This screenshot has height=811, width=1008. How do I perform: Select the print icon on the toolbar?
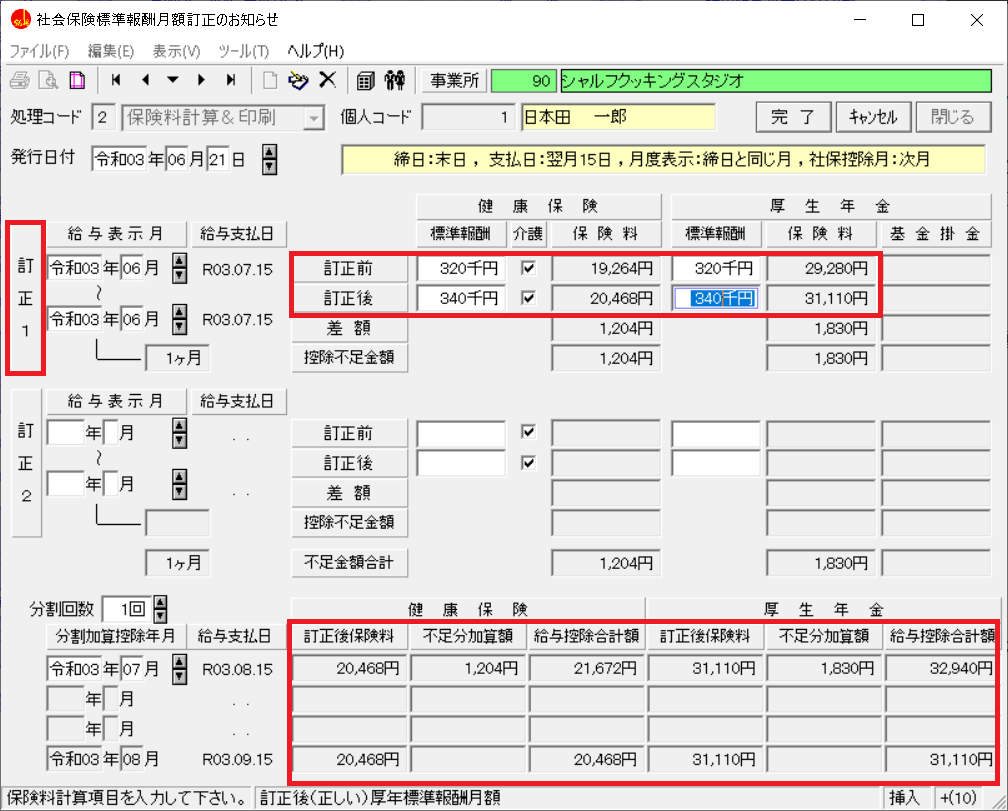[x=20, y=80]
